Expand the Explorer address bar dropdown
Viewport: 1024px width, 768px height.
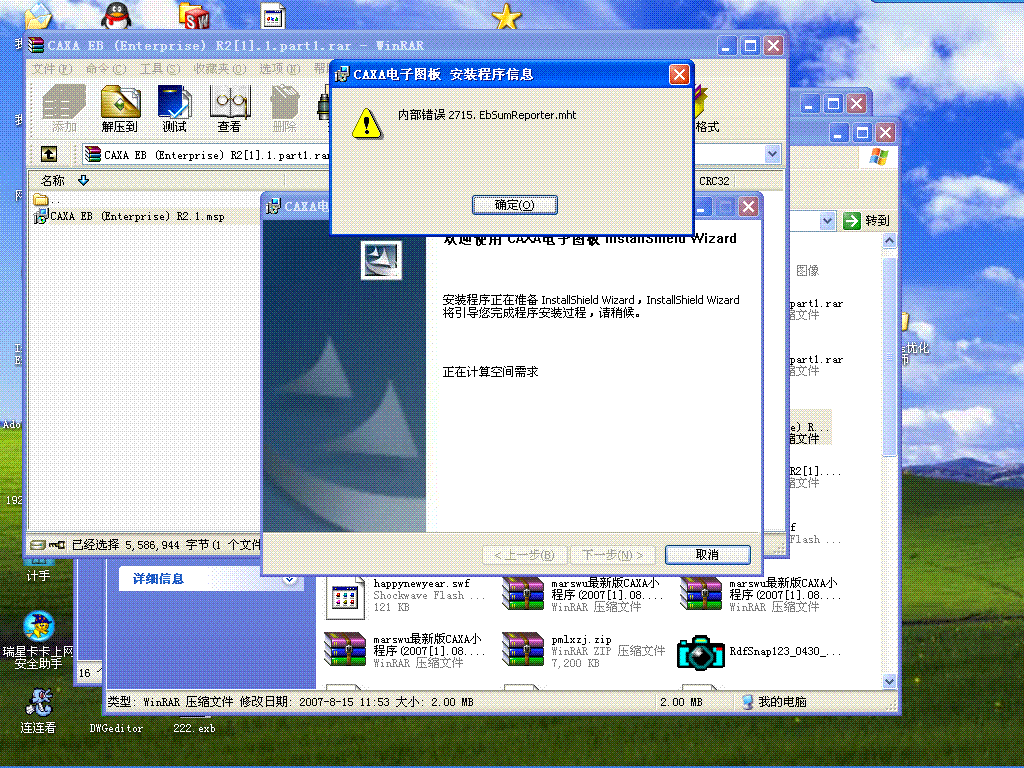coord(827,221)
